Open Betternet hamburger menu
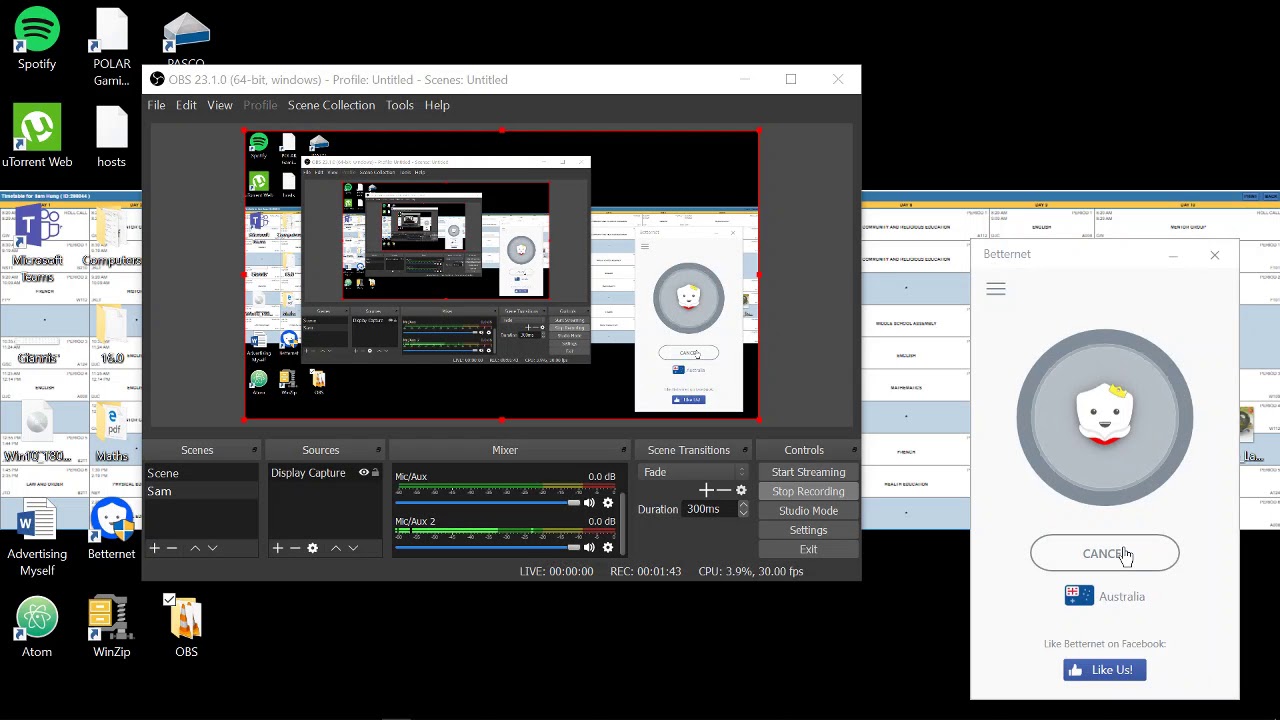 point(995,289)
